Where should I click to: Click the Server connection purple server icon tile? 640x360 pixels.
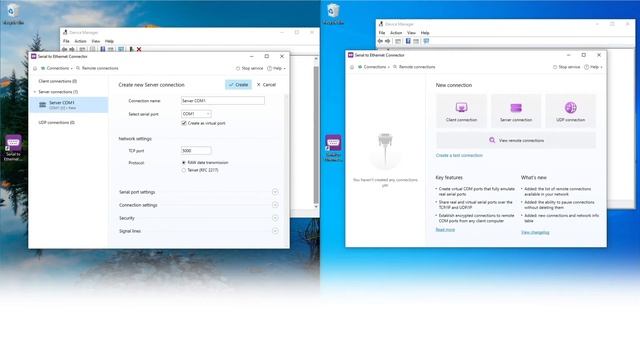(x=516, y=111)
